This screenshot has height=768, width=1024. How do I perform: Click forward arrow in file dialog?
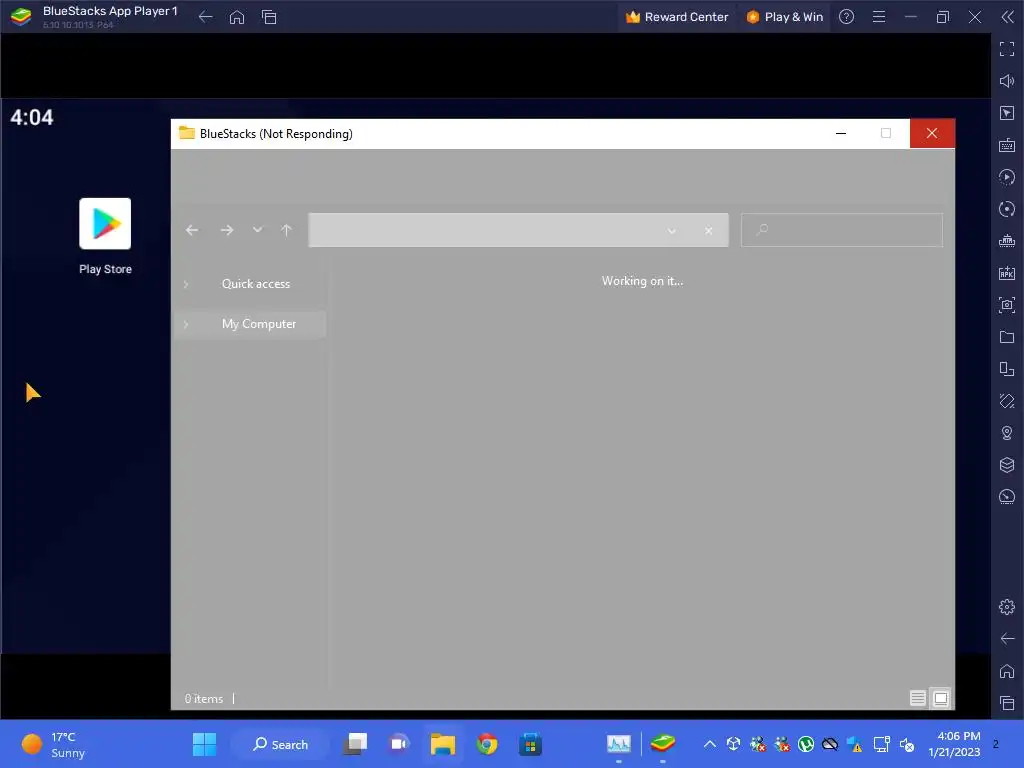pyautogui.click(x=227, y=230)
